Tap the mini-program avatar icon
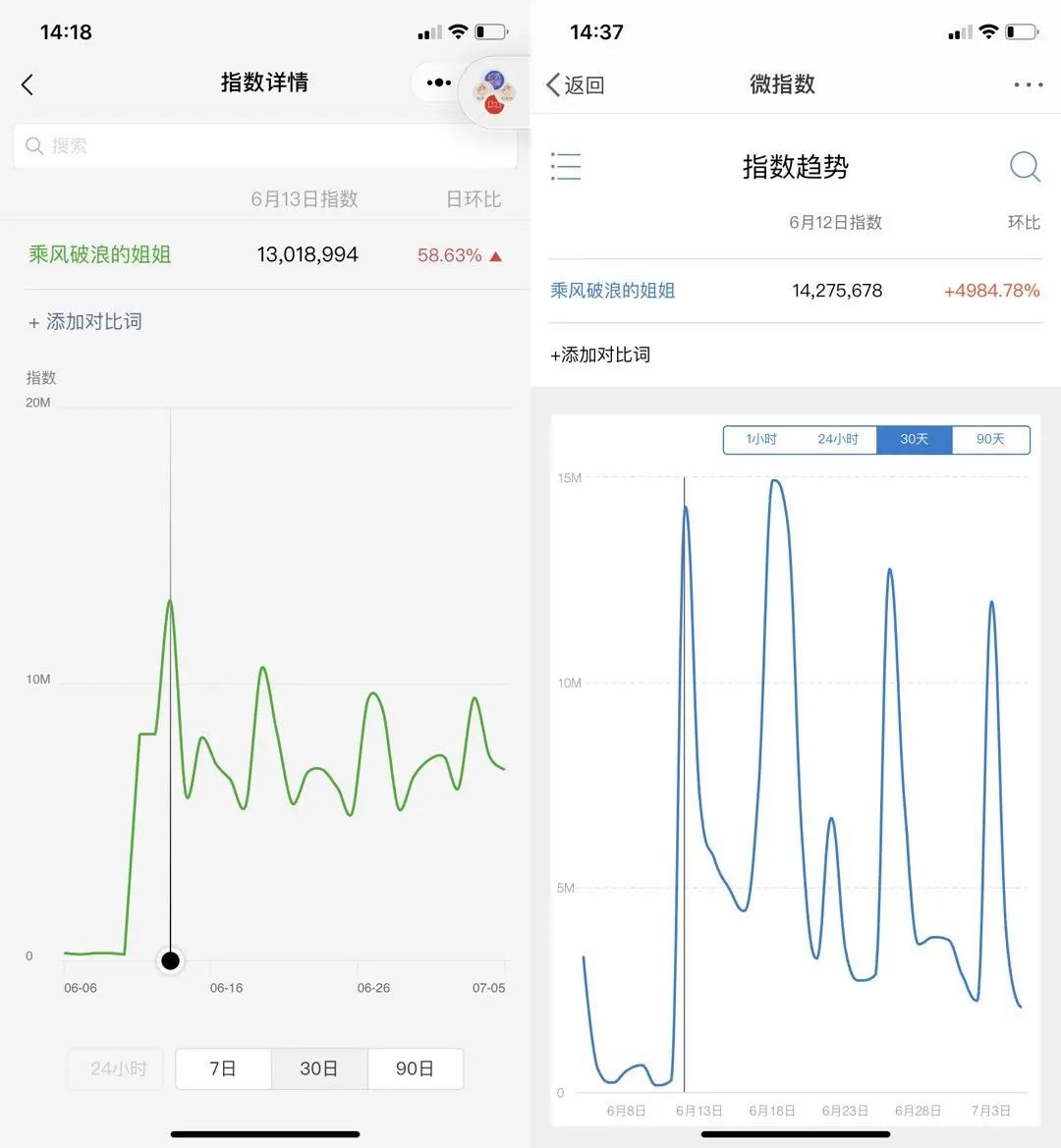 tap(494, 91)
